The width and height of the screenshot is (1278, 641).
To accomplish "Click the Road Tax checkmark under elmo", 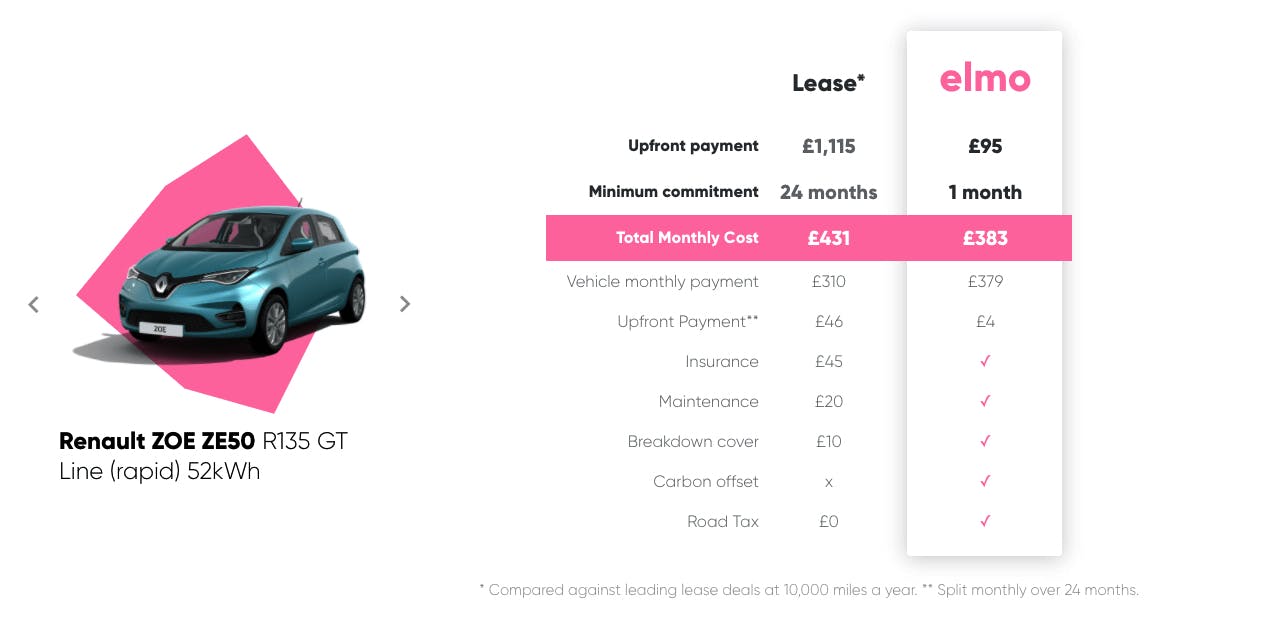I will pyautogui.click(x=985, y=521).
